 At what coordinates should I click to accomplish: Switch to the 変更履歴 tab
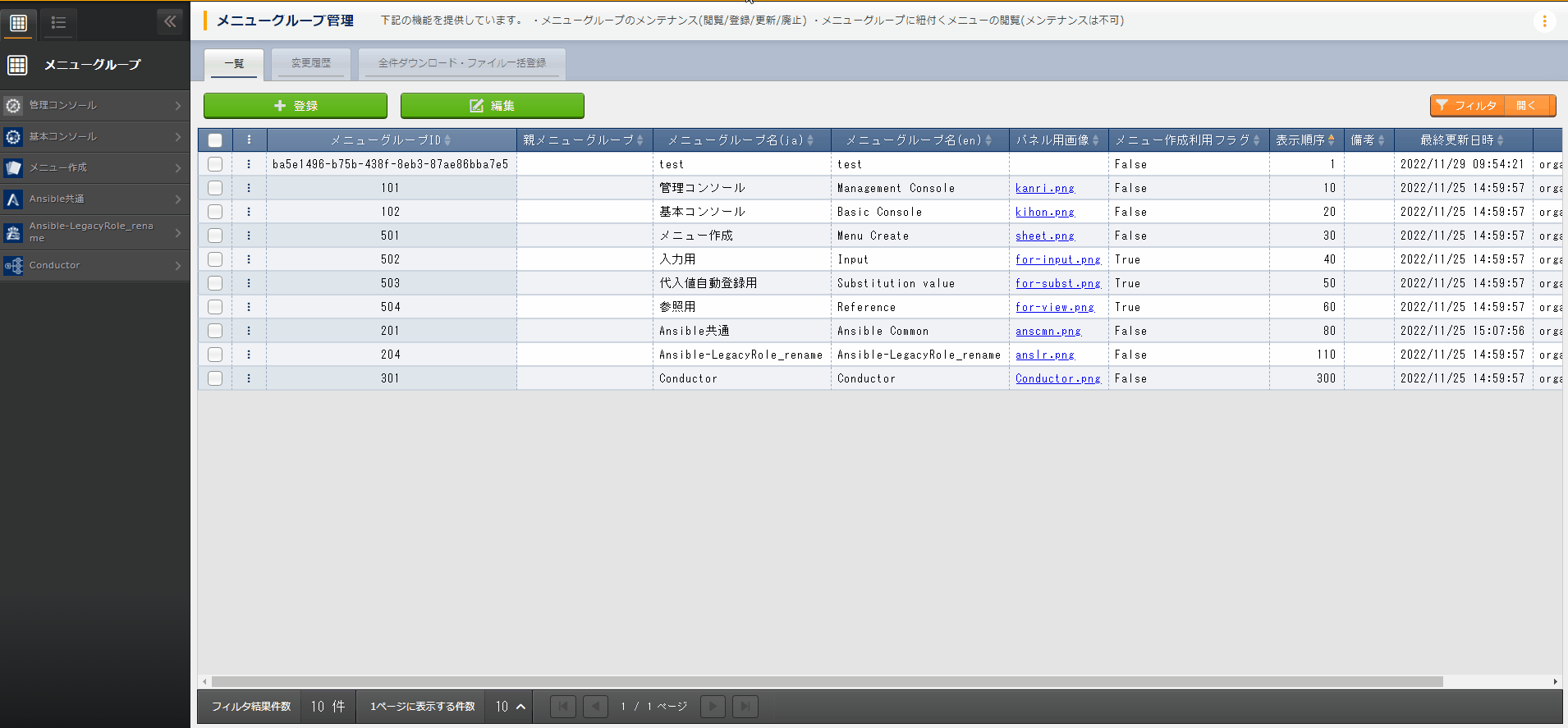click(x=311, y=63)
